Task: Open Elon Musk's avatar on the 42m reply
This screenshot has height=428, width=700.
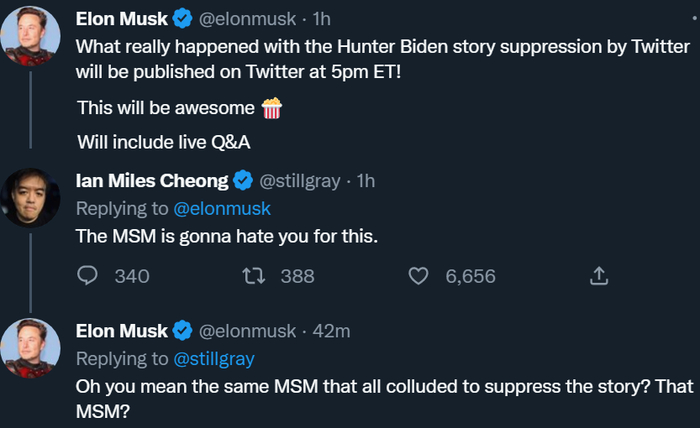Action: (x=33, y=348)
